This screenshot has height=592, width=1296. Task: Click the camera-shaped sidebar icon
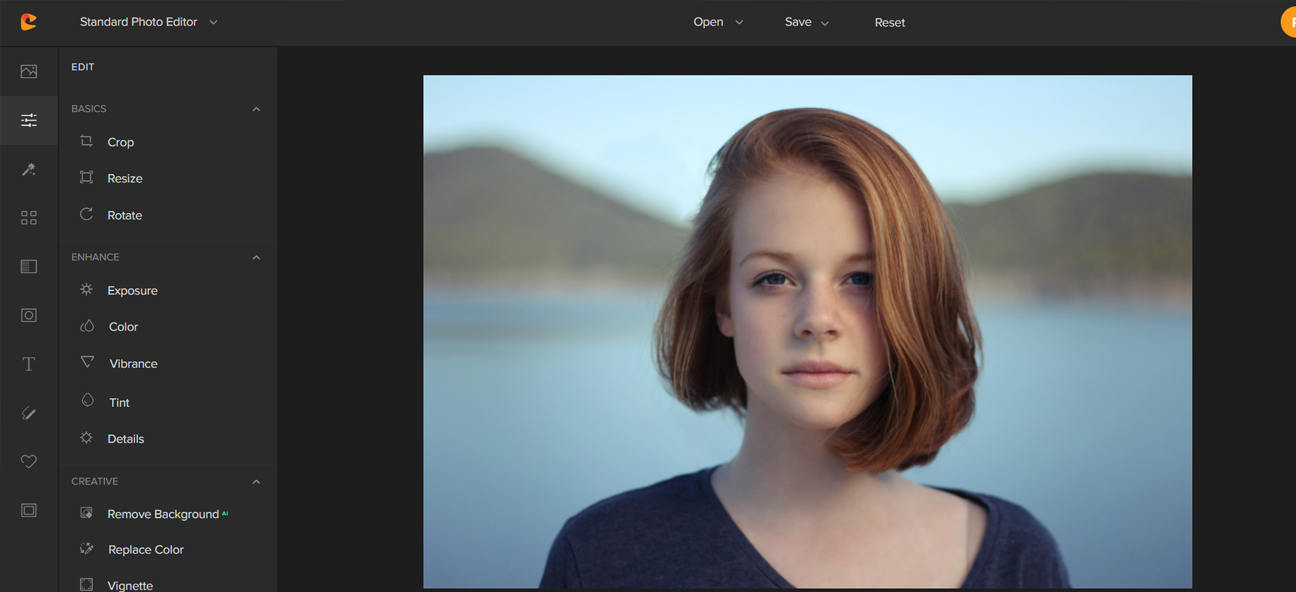(29, 315)
